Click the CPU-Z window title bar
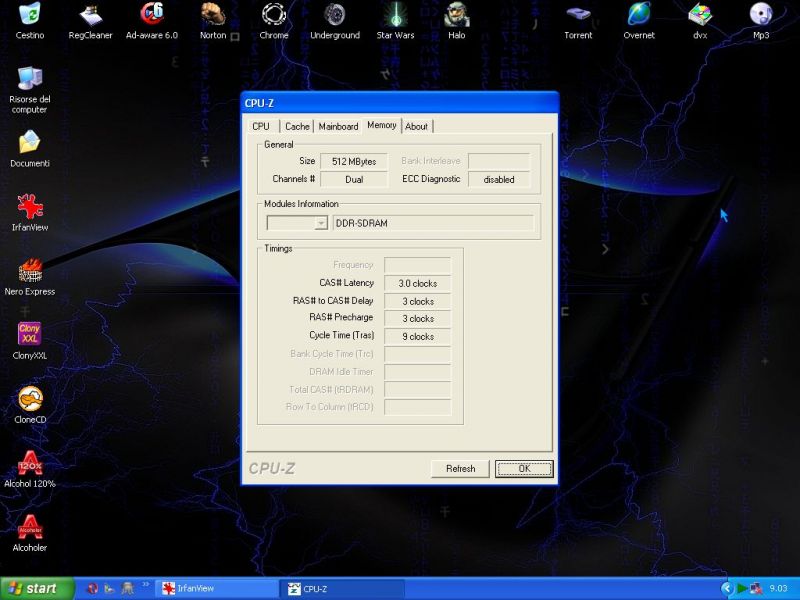The height and width of the screenshot is (600, 800). [399, 103]
